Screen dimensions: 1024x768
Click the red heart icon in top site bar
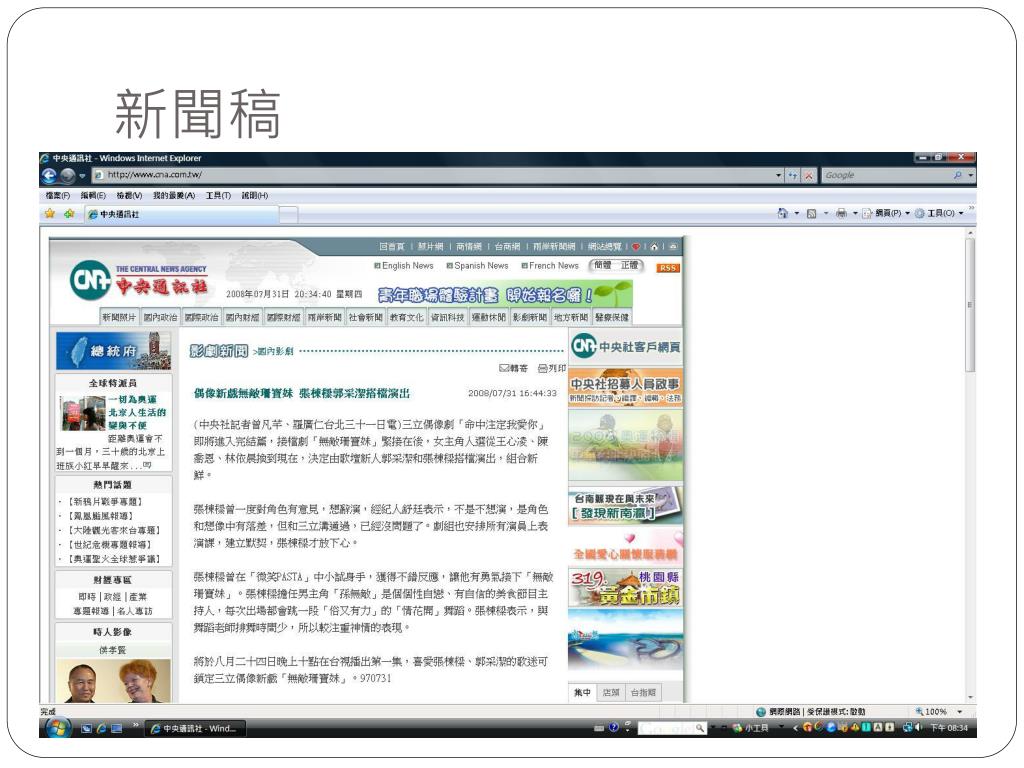[635, 247]
